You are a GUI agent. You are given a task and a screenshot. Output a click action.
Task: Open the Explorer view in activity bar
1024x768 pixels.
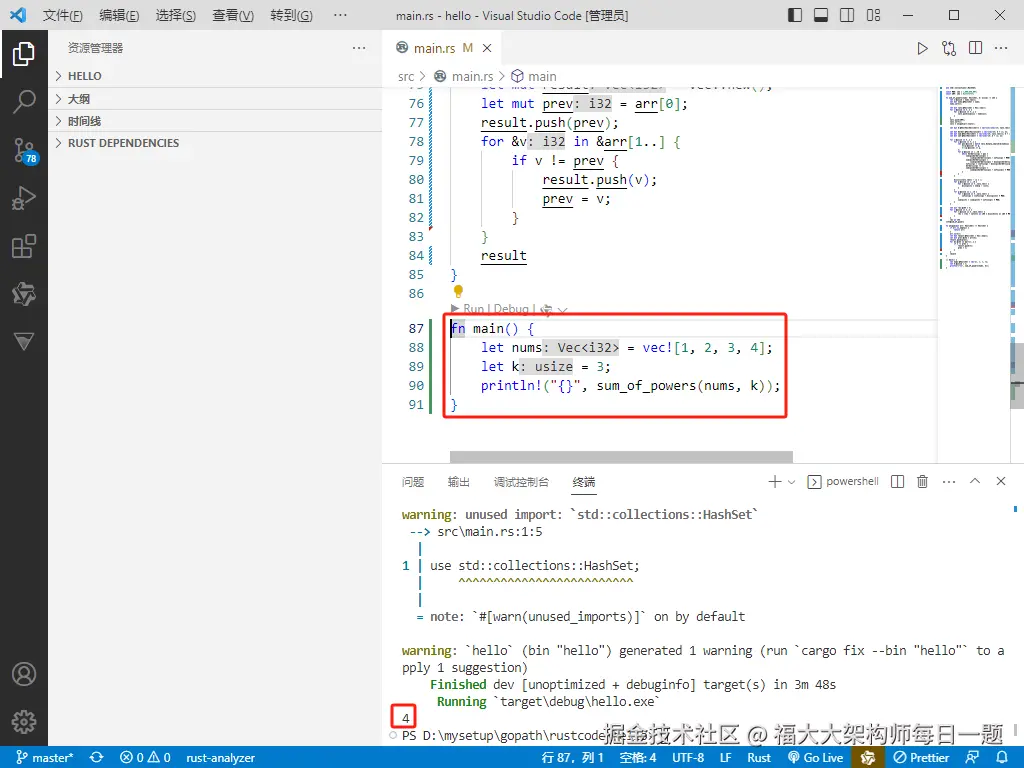[24, 54]
